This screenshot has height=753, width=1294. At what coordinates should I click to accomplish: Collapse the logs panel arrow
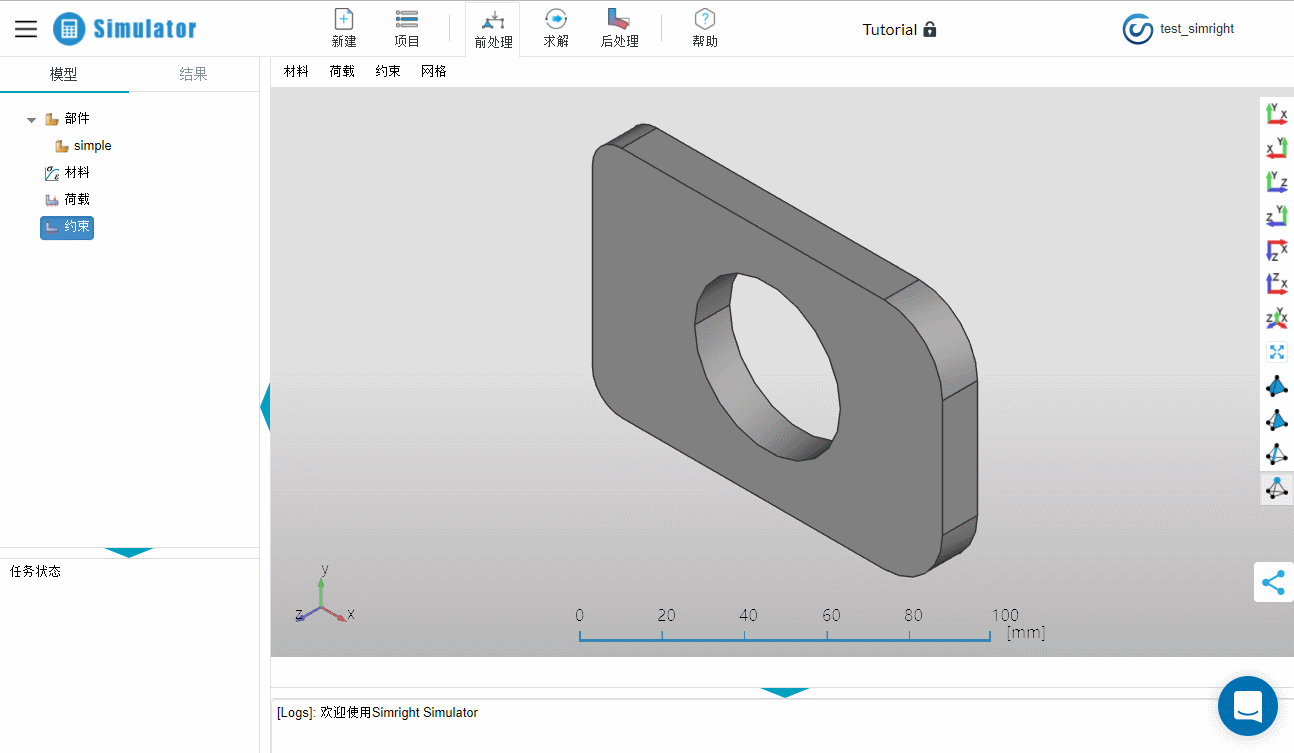tap(785, 692)
